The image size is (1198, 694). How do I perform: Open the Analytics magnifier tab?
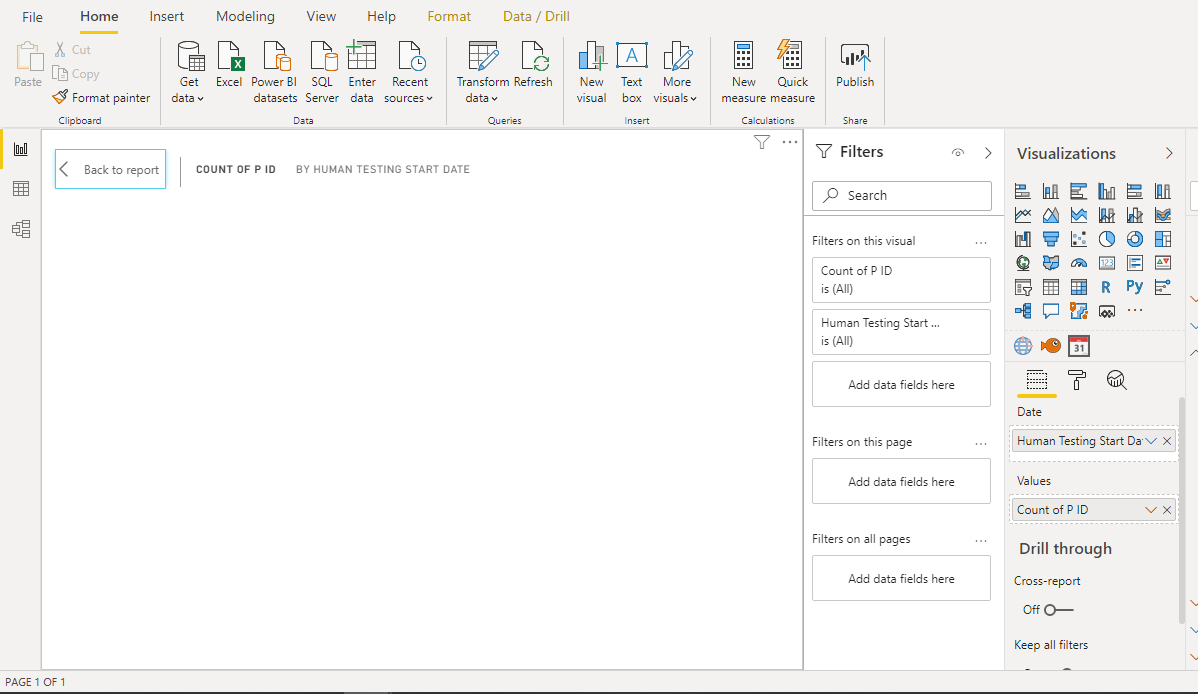(x=1116, y=380)
